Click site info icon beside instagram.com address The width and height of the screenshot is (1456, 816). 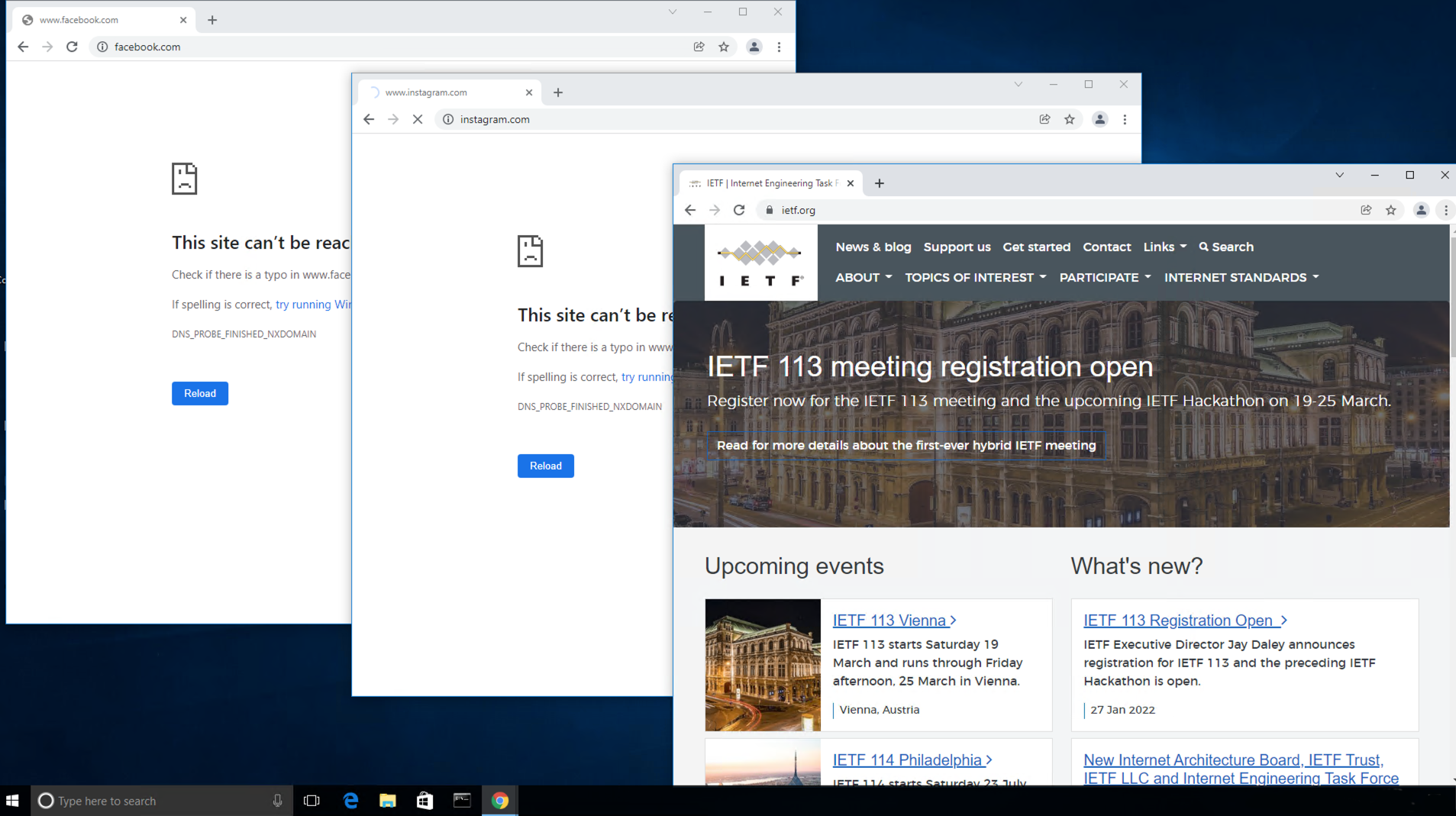pos(448,119)
